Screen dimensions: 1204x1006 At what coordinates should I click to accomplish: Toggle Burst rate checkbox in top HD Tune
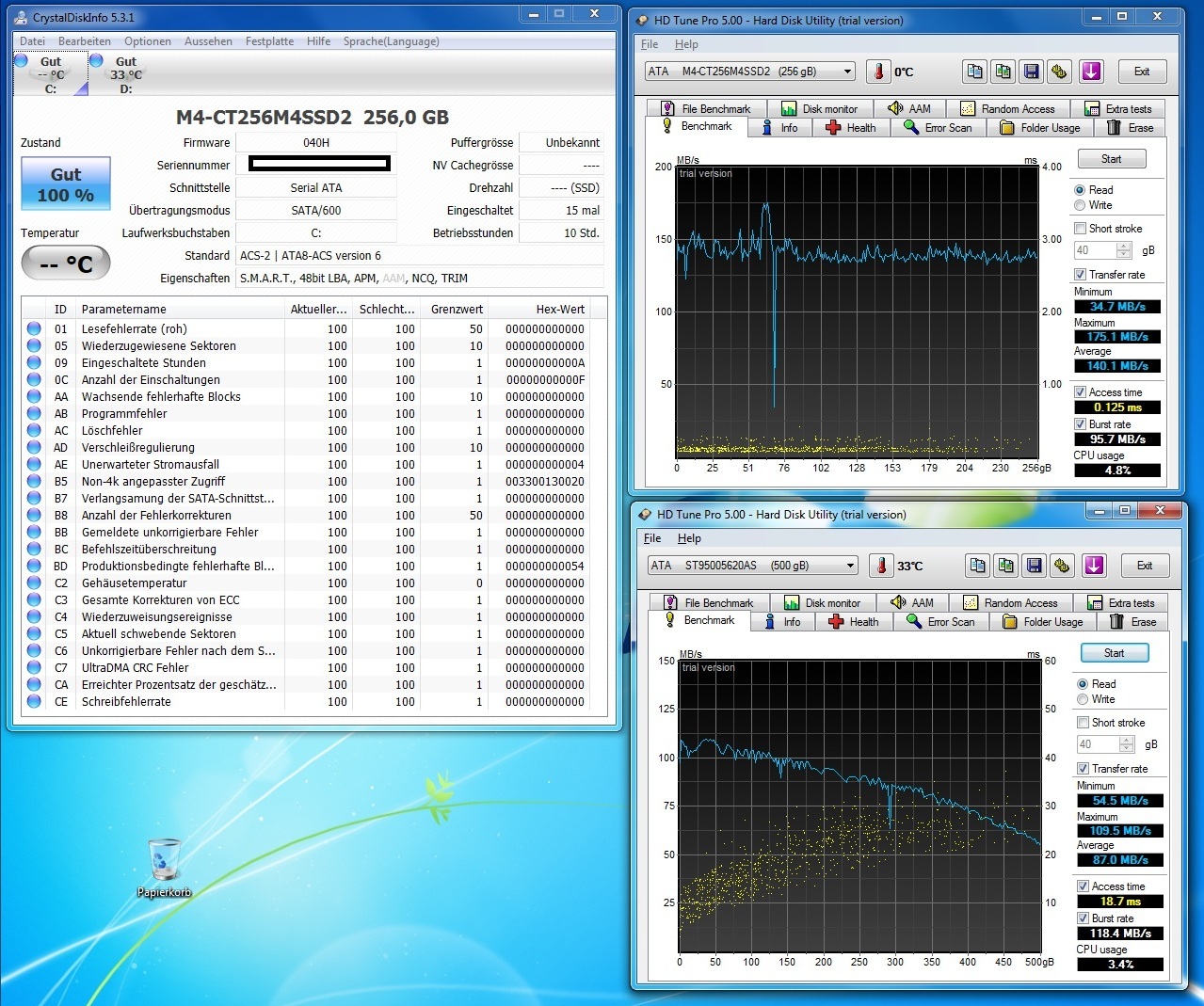tap(1080, 424)
